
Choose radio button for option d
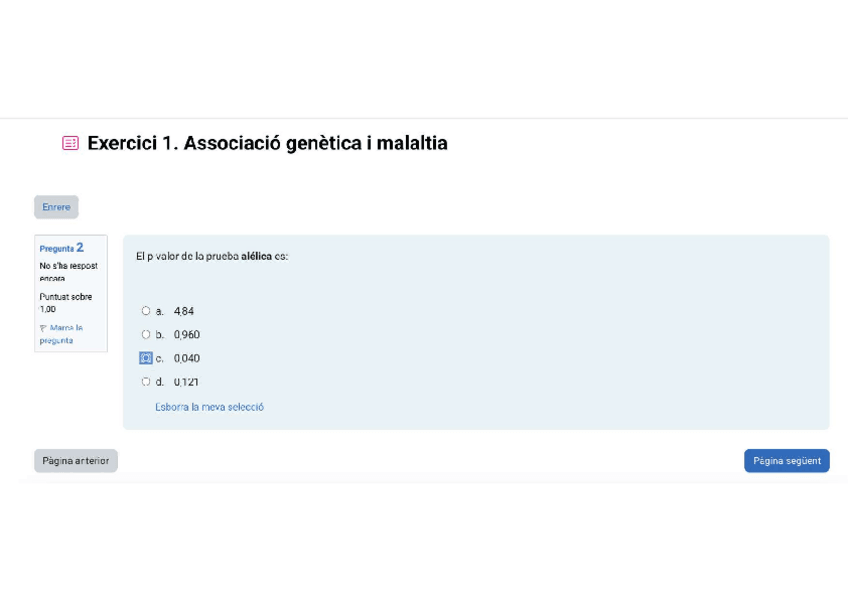(x=146, y=382)
